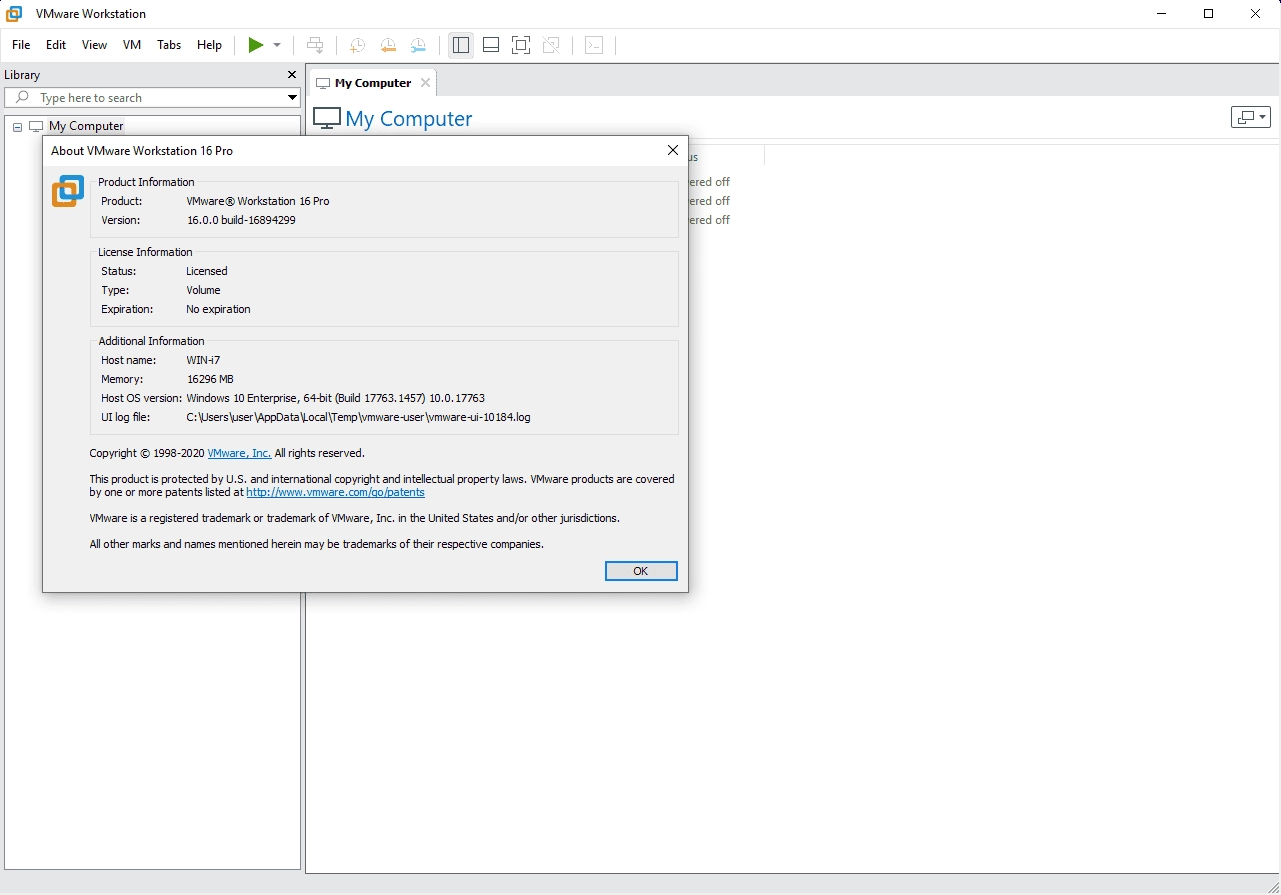
Task: Click the Unity mode toolbar icon
Action: pyautogui.click(x=551, y=45)
